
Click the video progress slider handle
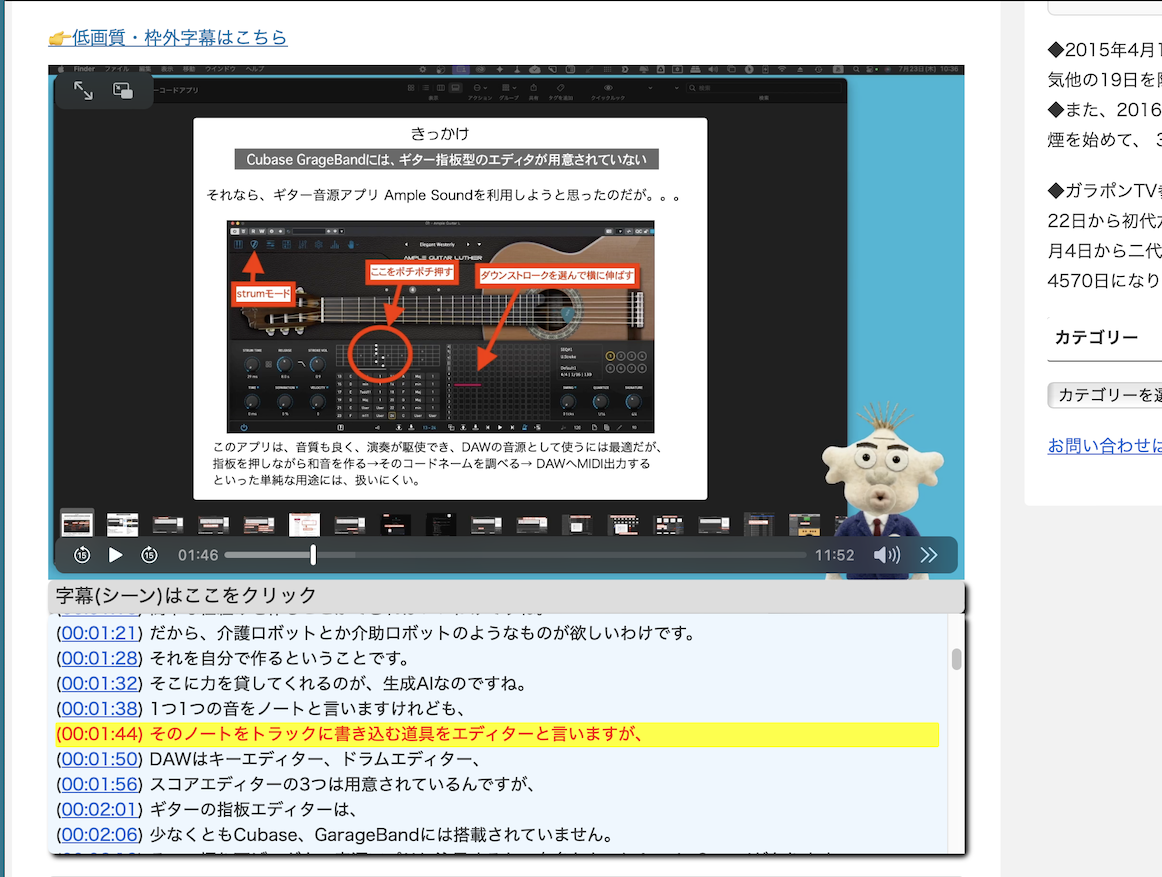(x=313, y=555)
